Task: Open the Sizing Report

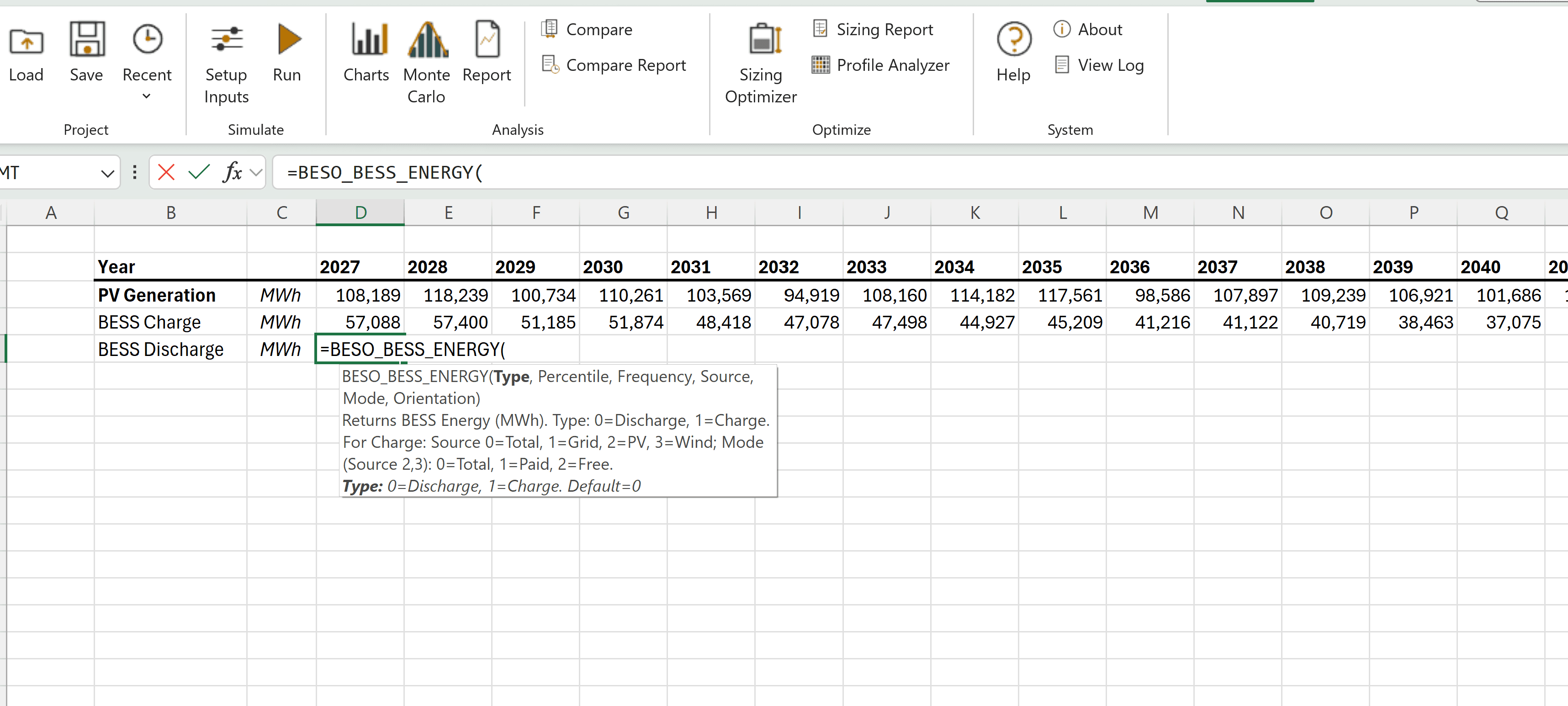Action: 873,29
